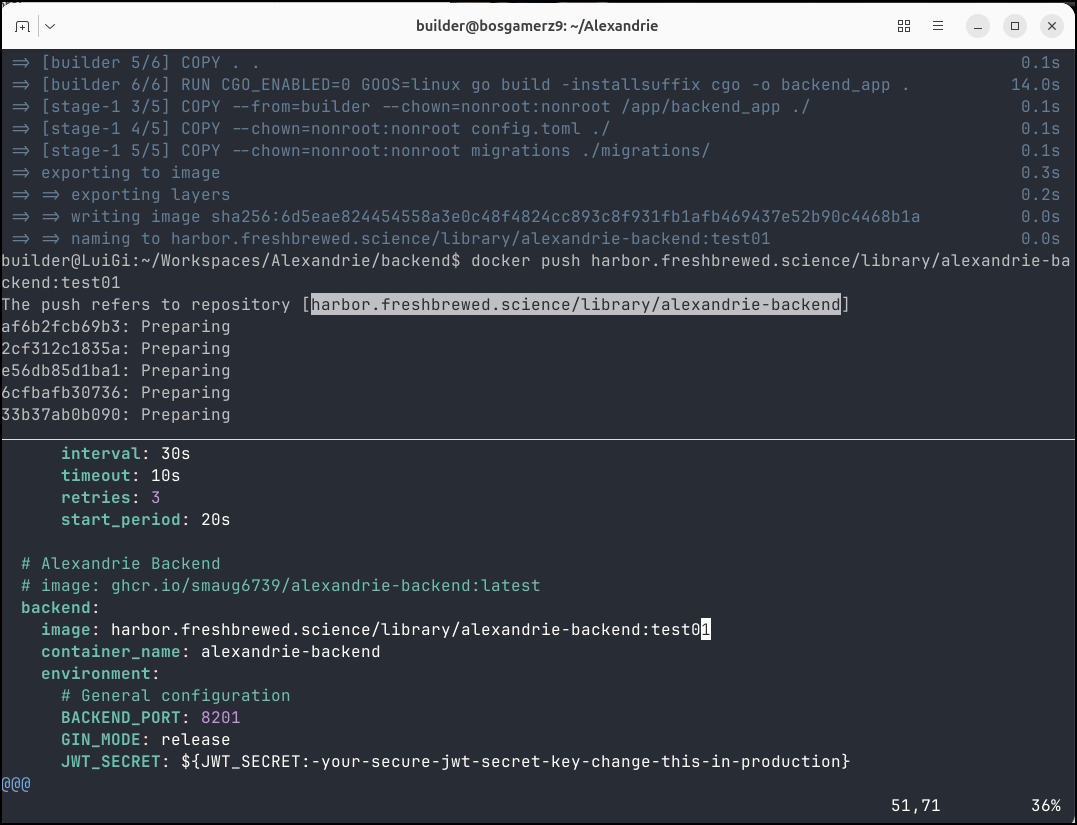Expand the new tab dropdown arrow

[50, 26]
